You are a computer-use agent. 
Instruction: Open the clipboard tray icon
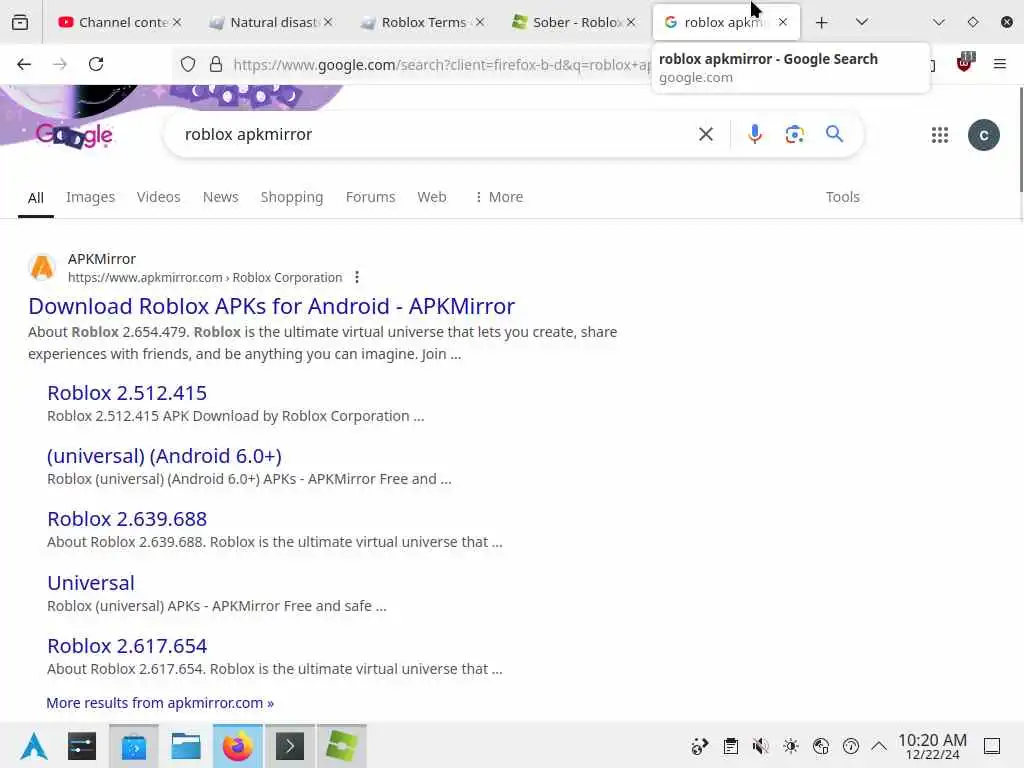731,746
